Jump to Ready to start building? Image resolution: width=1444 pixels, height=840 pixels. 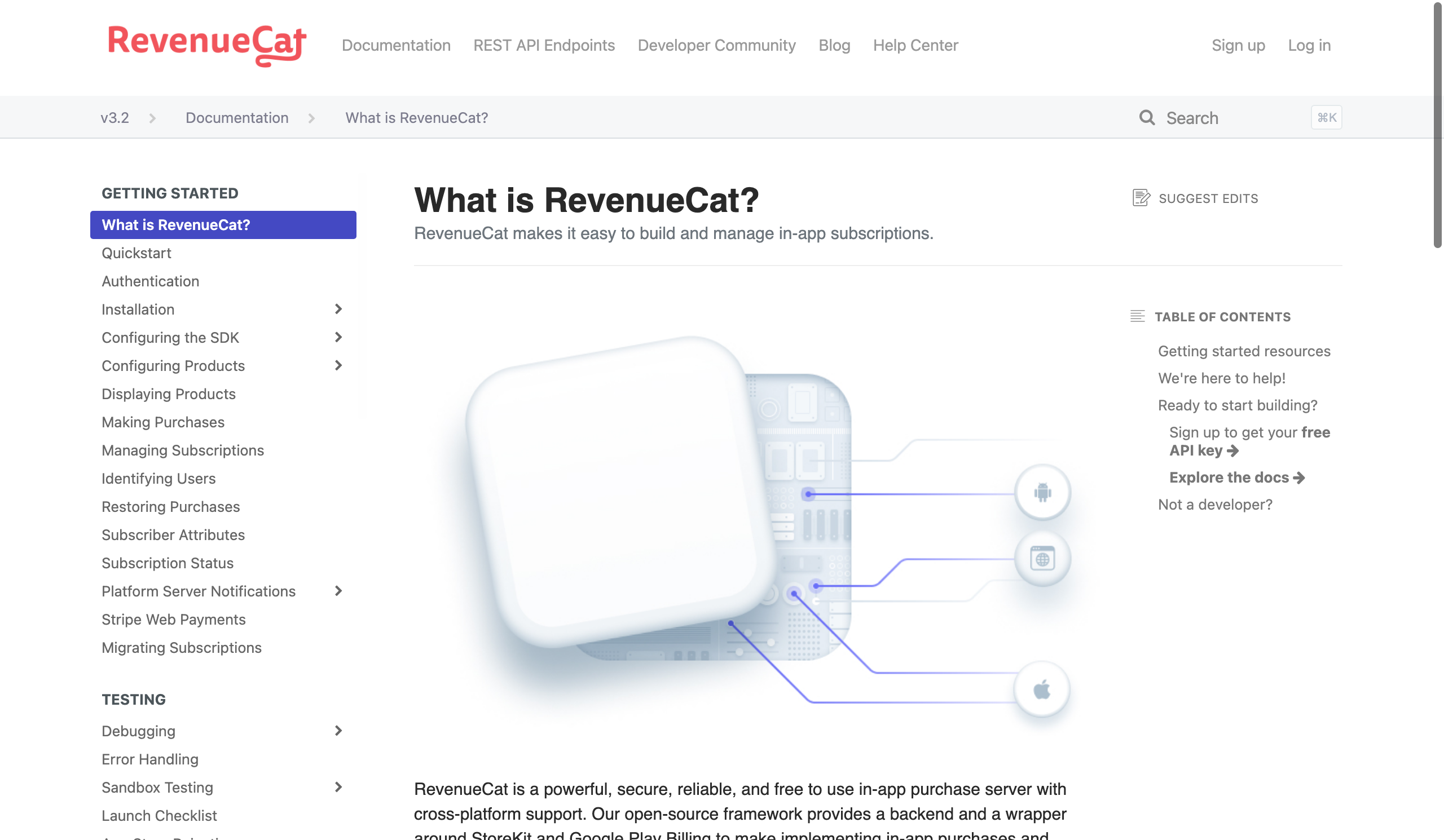pos(1237,405)
